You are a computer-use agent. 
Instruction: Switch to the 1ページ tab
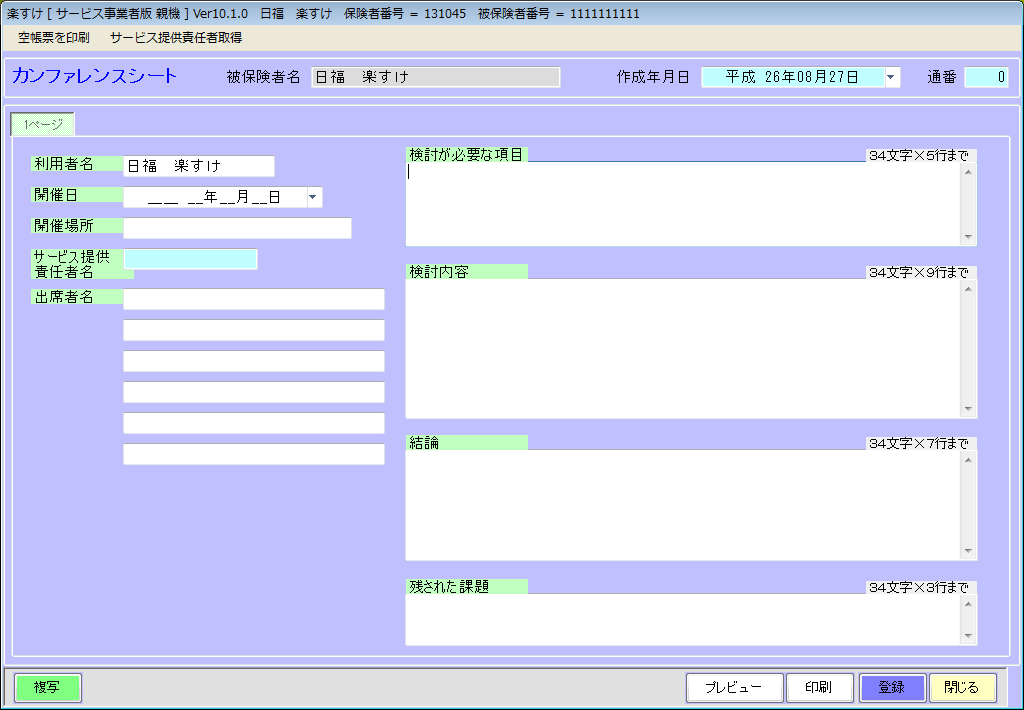click(43, 124)
